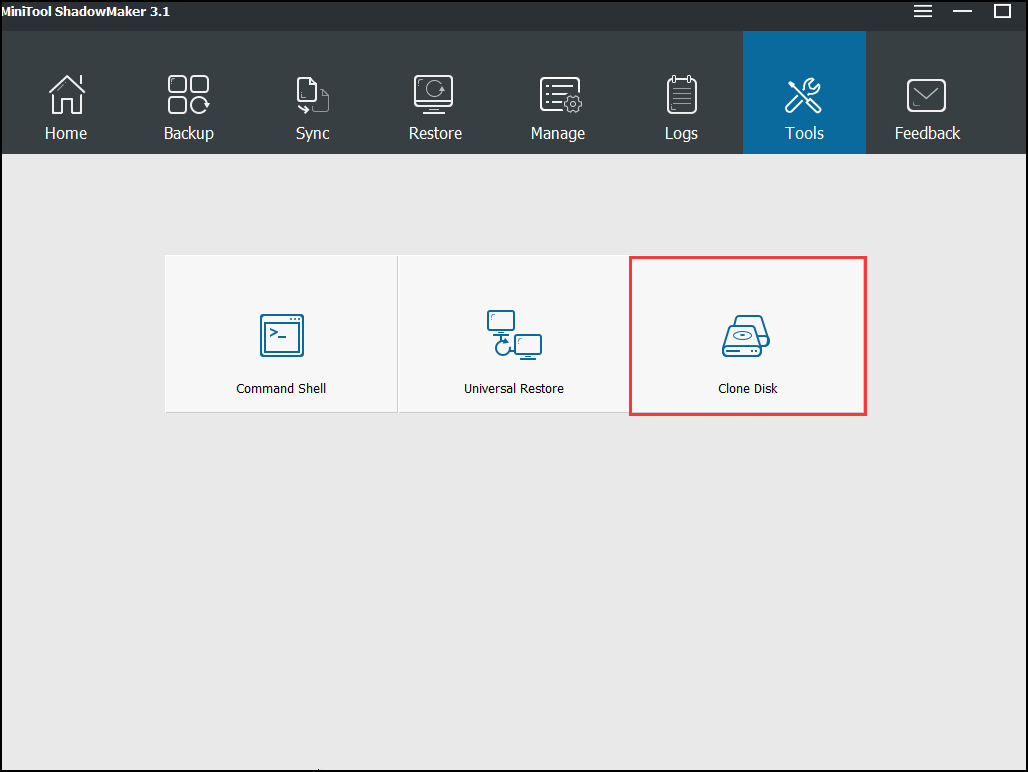Click the Command Shell label

tap(281, 389)
